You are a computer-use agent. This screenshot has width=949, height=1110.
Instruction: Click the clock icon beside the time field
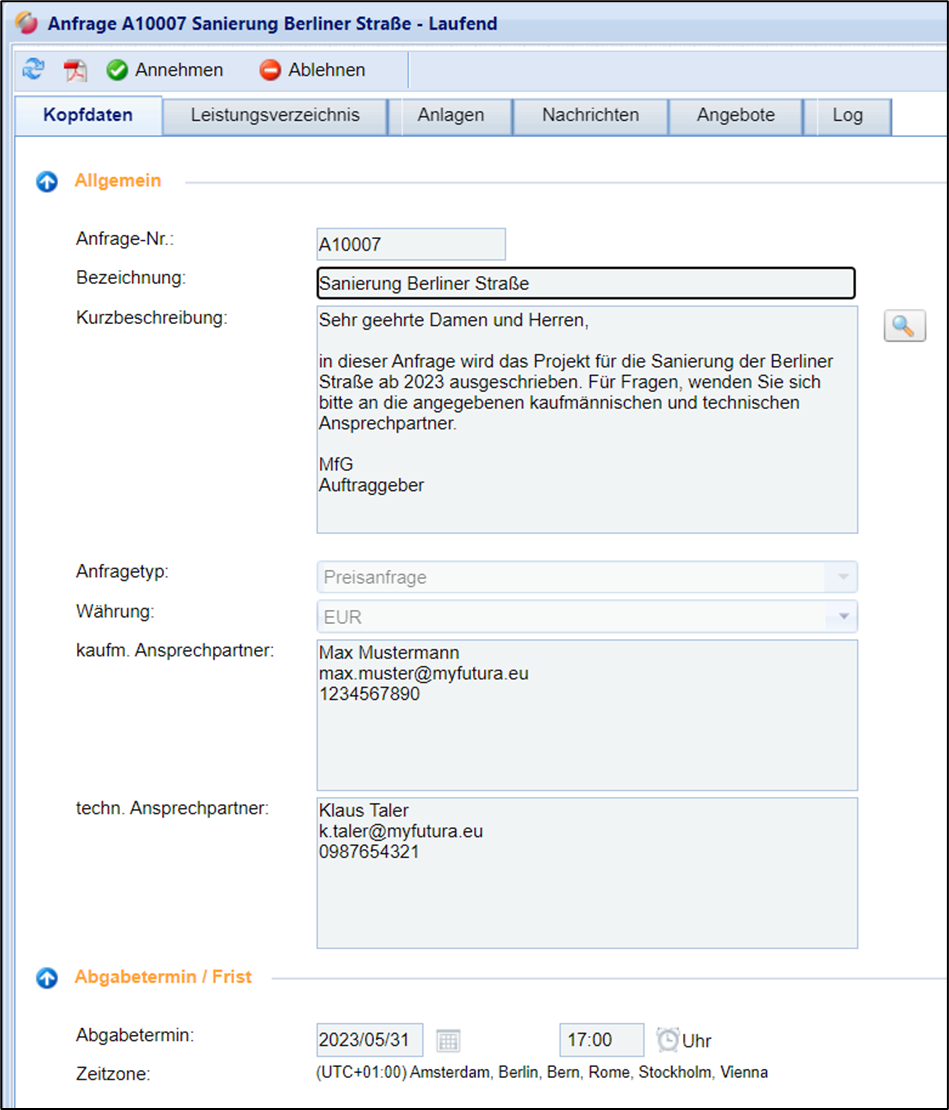pos(667,1040)
